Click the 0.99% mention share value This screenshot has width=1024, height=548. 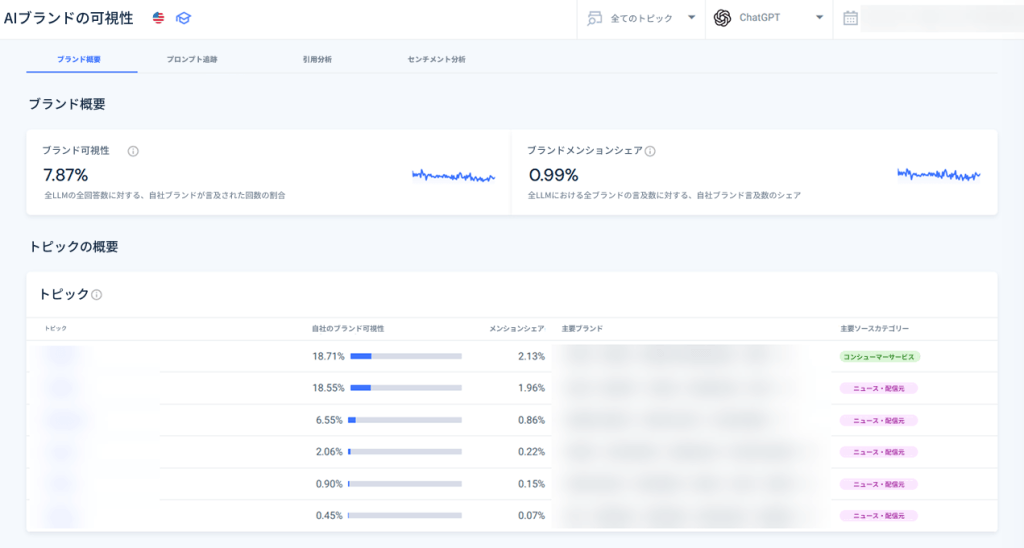[x=553, y=175]
